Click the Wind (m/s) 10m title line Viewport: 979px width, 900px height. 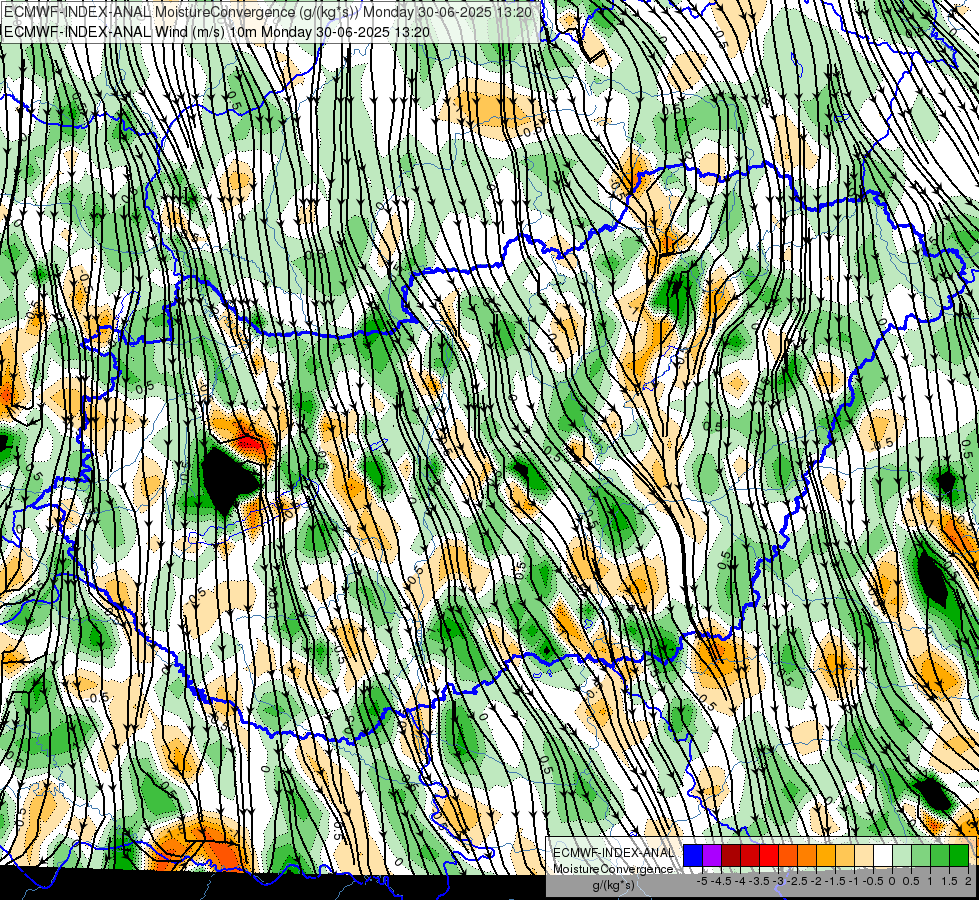217,31
